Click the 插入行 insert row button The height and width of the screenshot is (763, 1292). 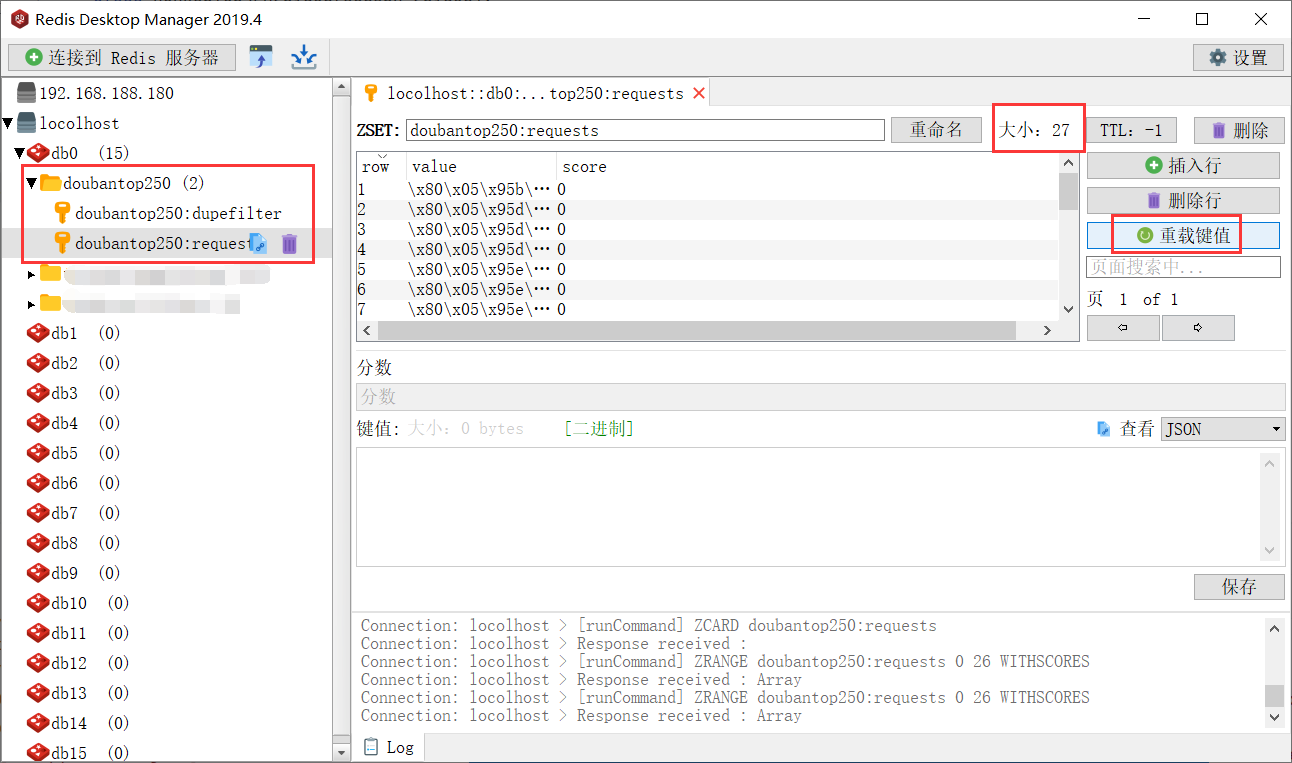point(1183,165)
